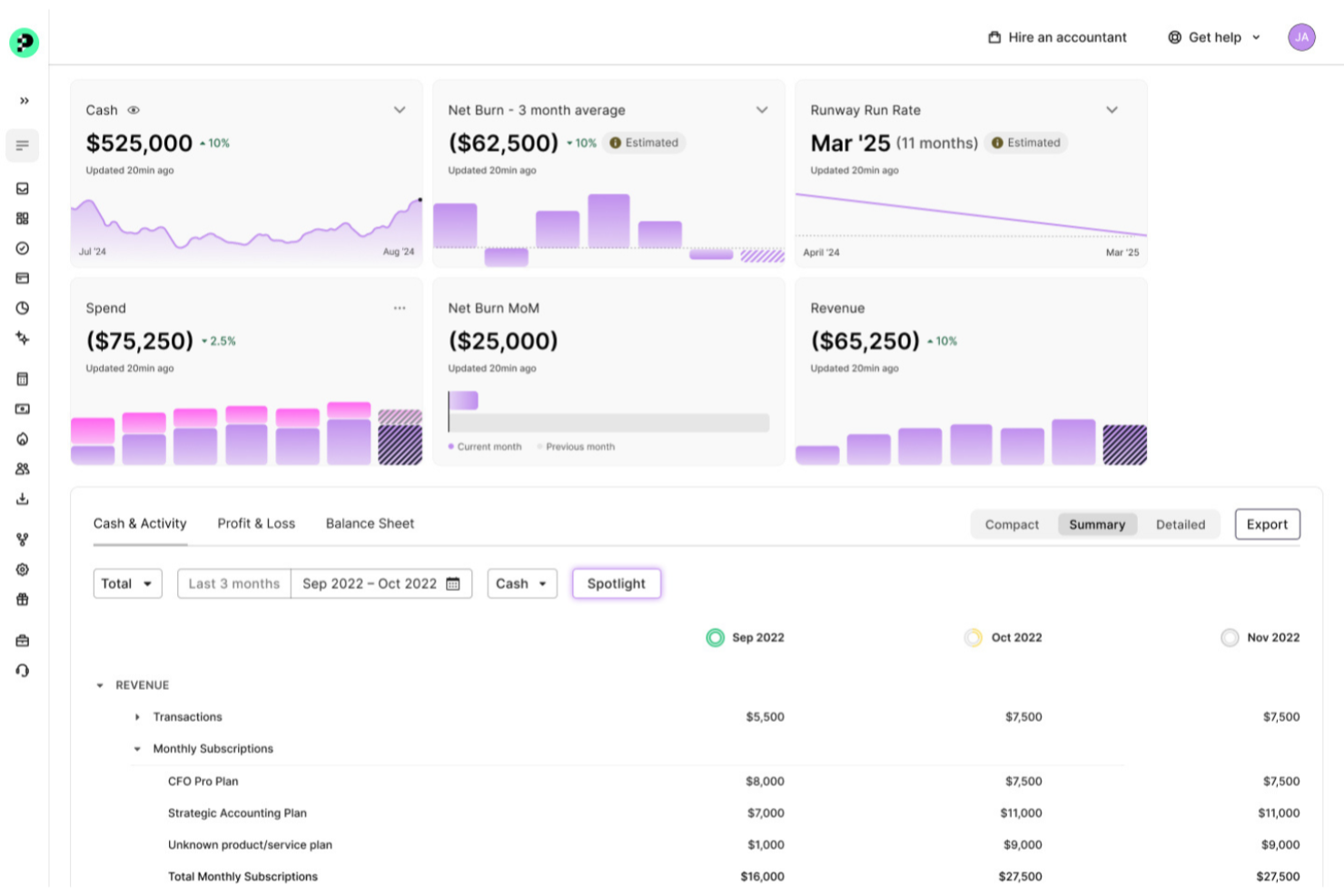Toggle the Spotlight button
The height and width of the screenshot is (896, 1344).
[617, 584]
